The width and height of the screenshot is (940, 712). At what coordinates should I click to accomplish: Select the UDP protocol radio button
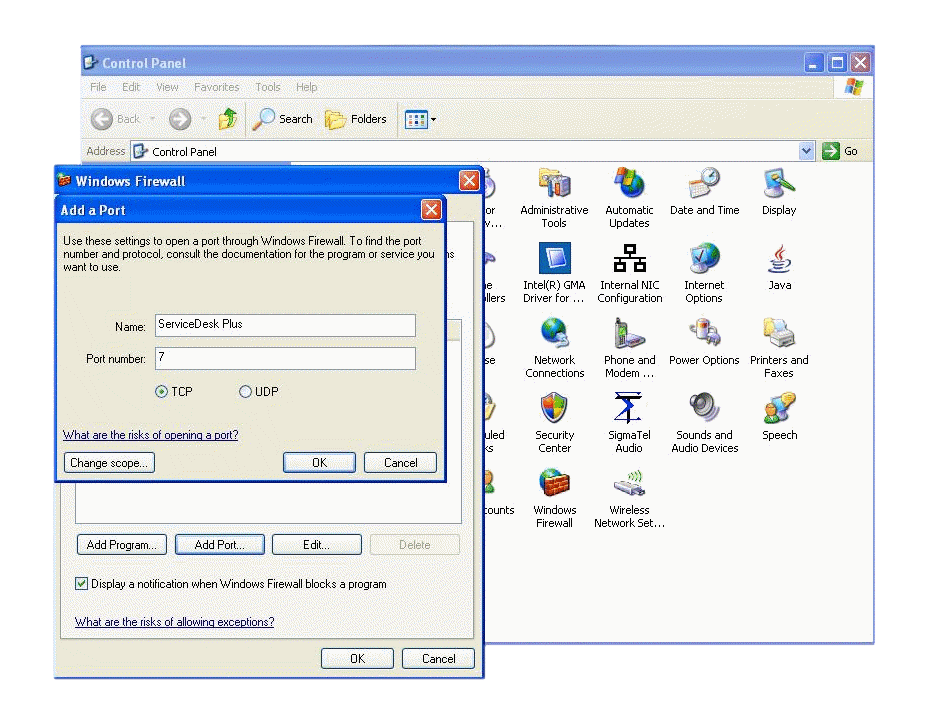(x=245, y=391)
